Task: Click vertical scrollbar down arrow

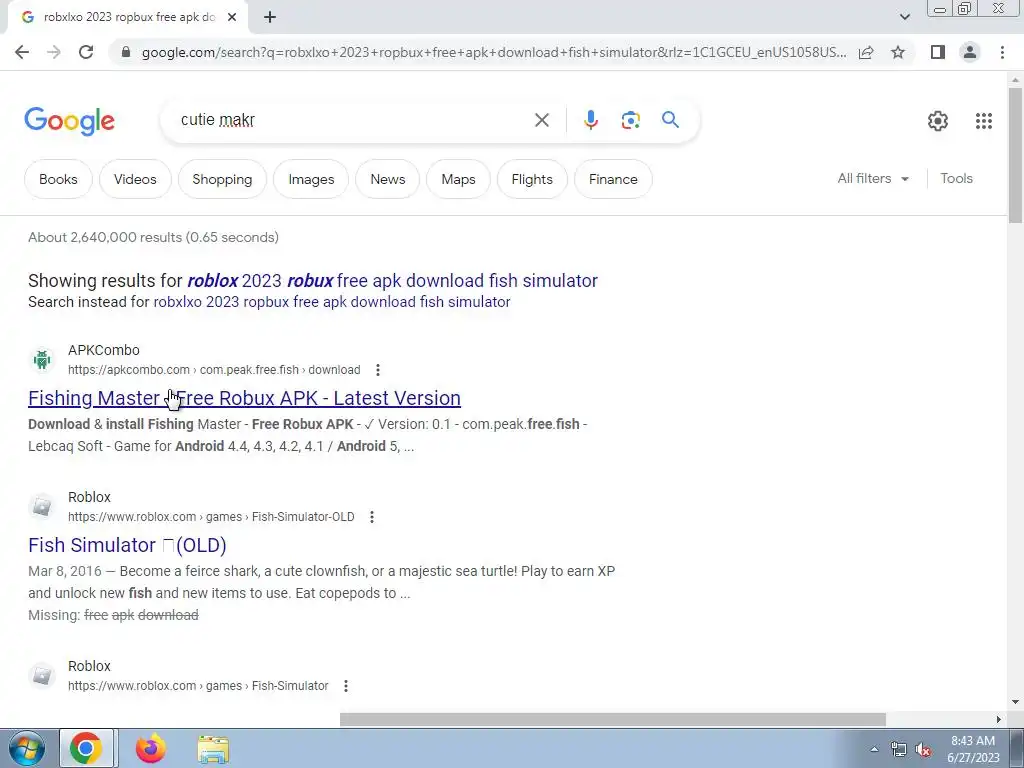Action: (x=1015, y=703)
